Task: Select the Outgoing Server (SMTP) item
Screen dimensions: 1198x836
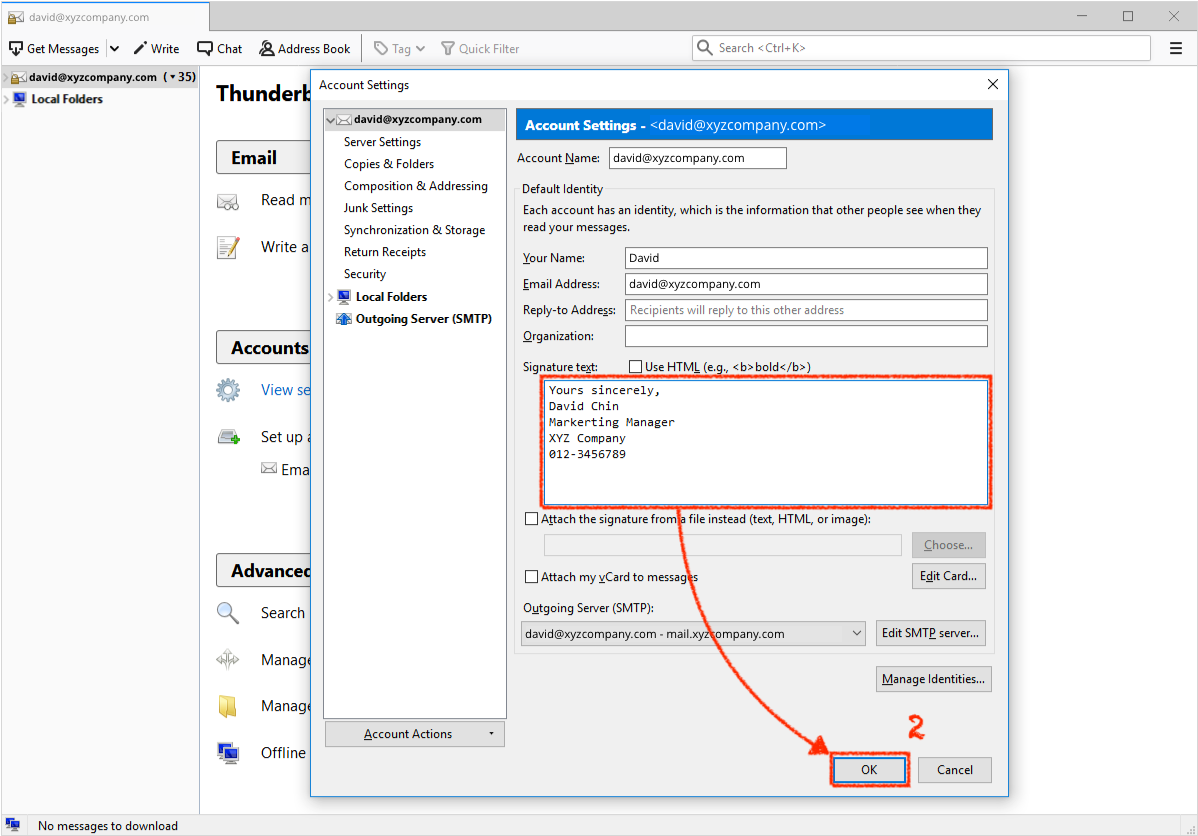Action: pos(423,319)
